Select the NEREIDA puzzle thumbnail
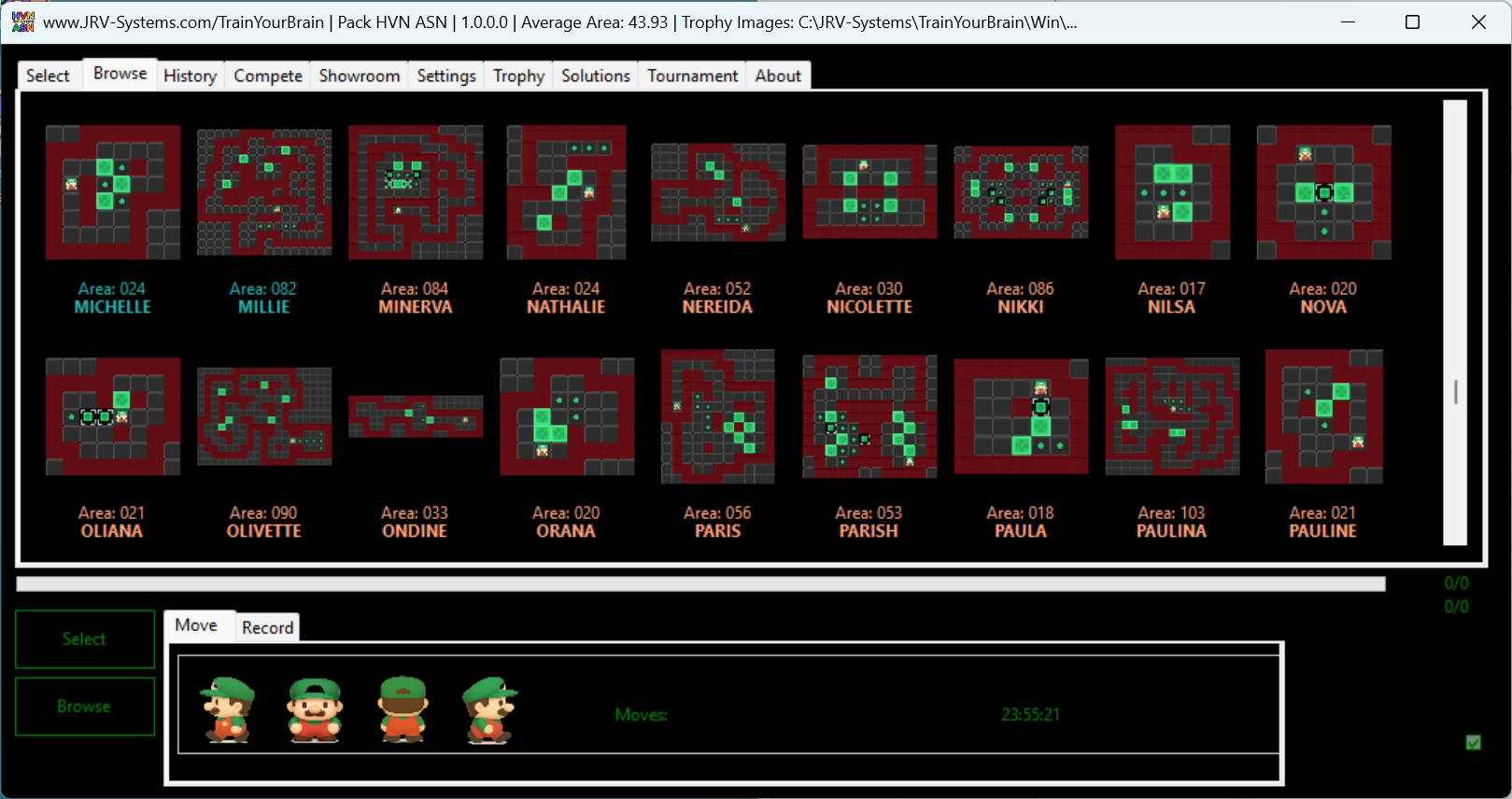 718,192
